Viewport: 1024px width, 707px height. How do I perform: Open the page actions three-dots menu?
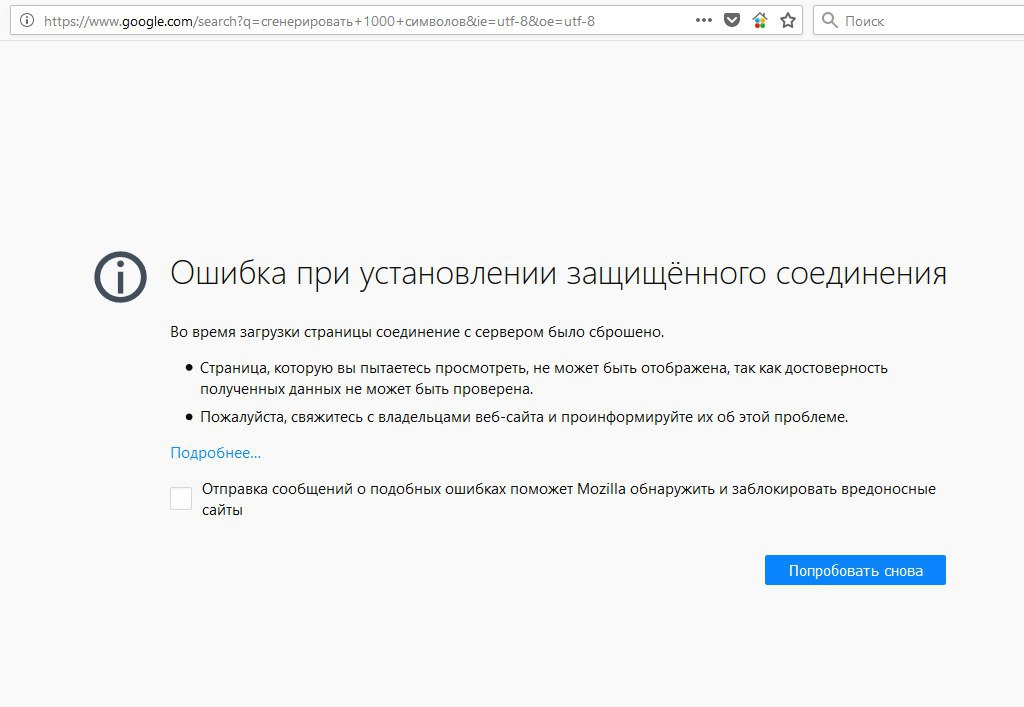703,20
